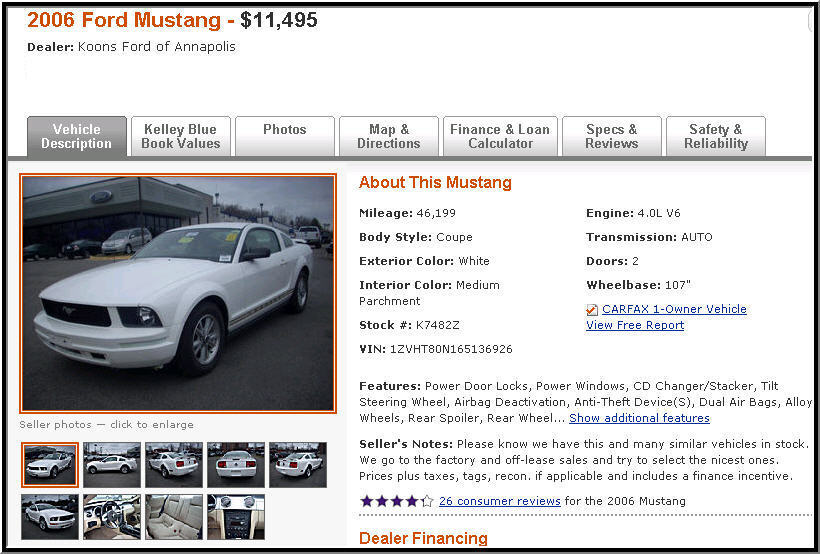
Task: Click the $11,495 price
Action: tap(279, 20)
